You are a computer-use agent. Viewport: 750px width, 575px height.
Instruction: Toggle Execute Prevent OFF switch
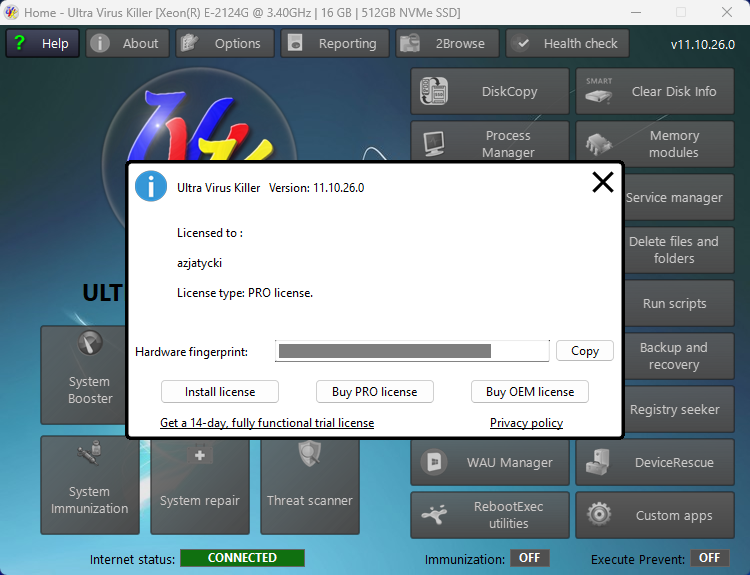coord(709,558)
